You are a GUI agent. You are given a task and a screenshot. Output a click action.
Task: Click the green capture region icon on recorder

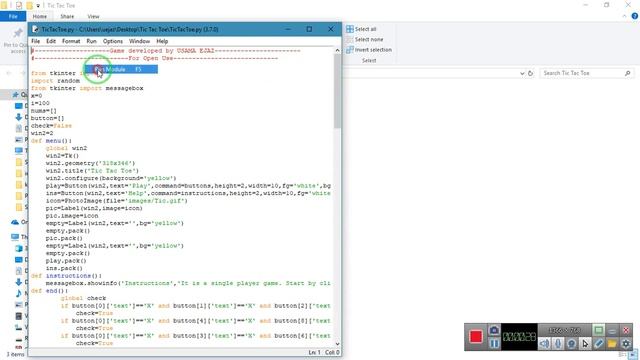pos(598,330)
